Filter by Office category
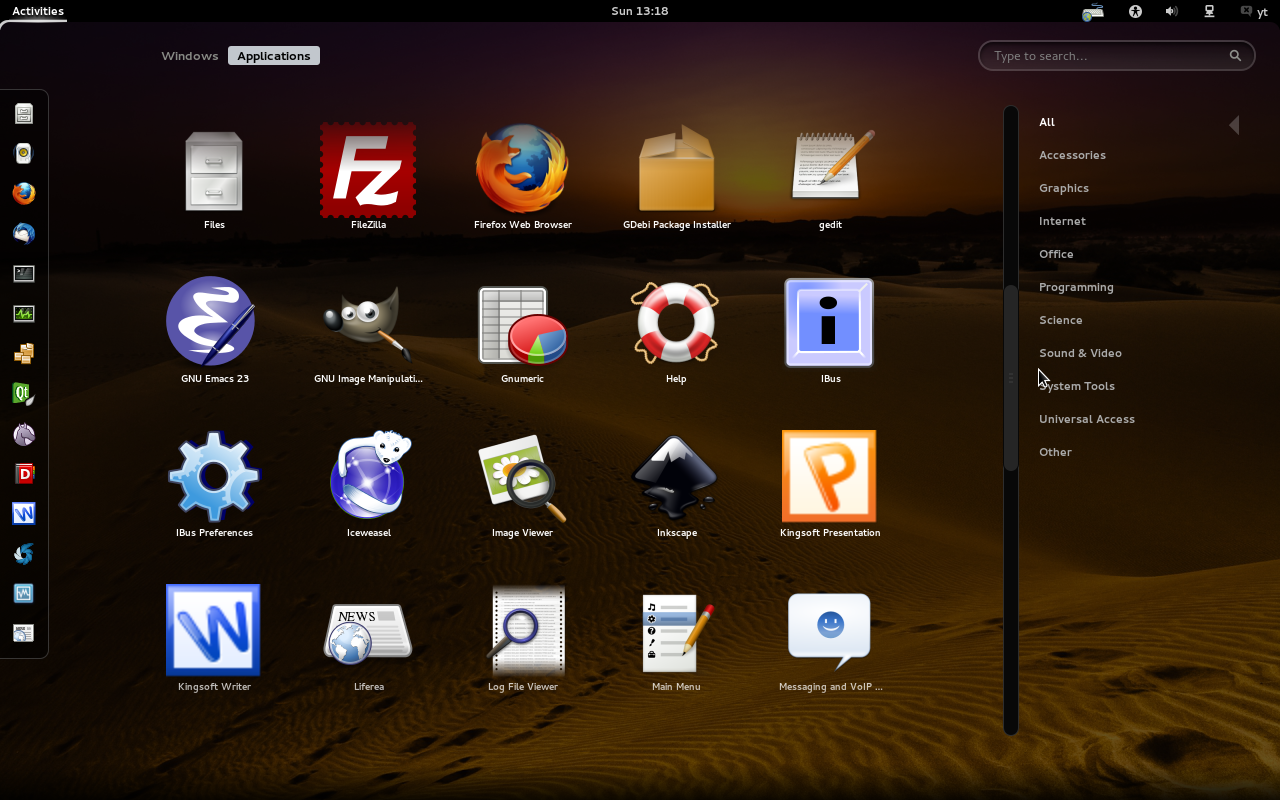The width and height of the screenshot is (1280, 800). 1056,254
